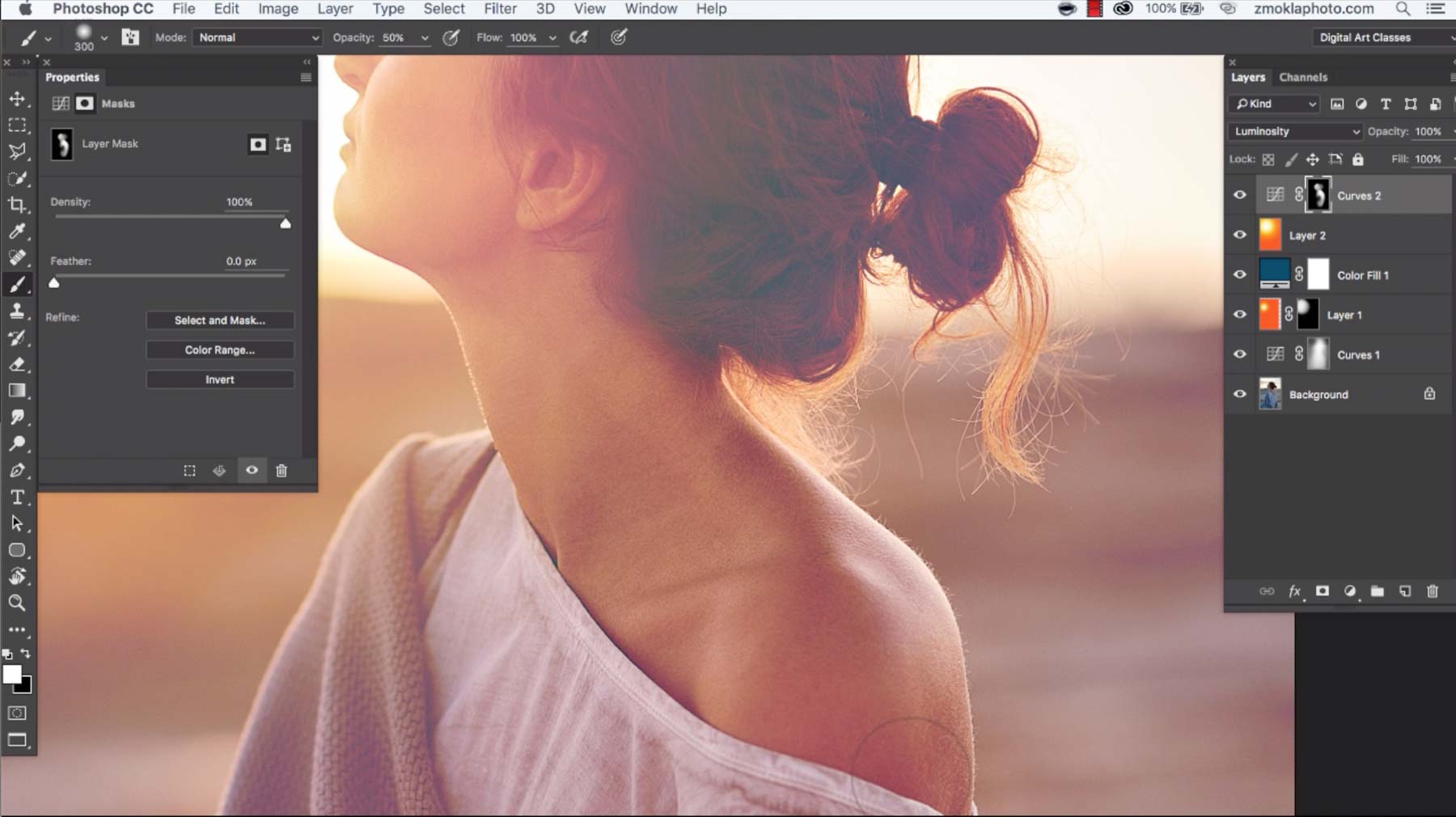The image size is (1456, 817).
Task: Open the Properties panel flyout menu
Action: [x=306, y=78]
